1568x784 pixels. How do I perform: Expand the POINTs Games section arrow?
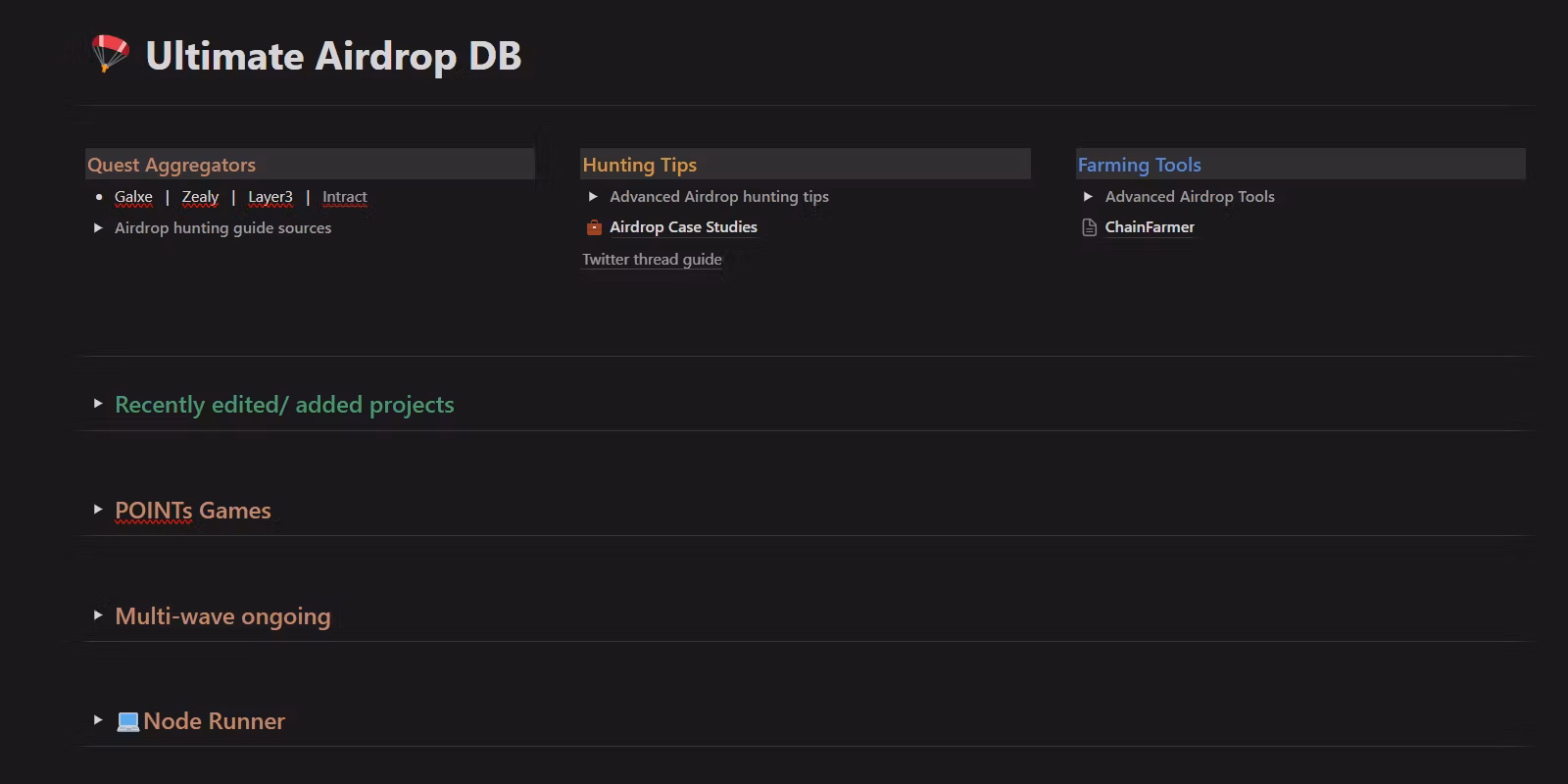tap(98, 510)
